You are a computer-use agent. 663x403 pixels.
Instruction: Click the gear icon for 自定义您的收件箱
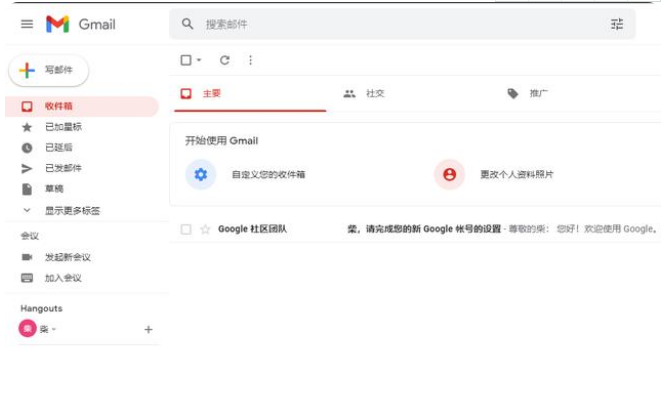pyautogui.click(x=200, y=174)
